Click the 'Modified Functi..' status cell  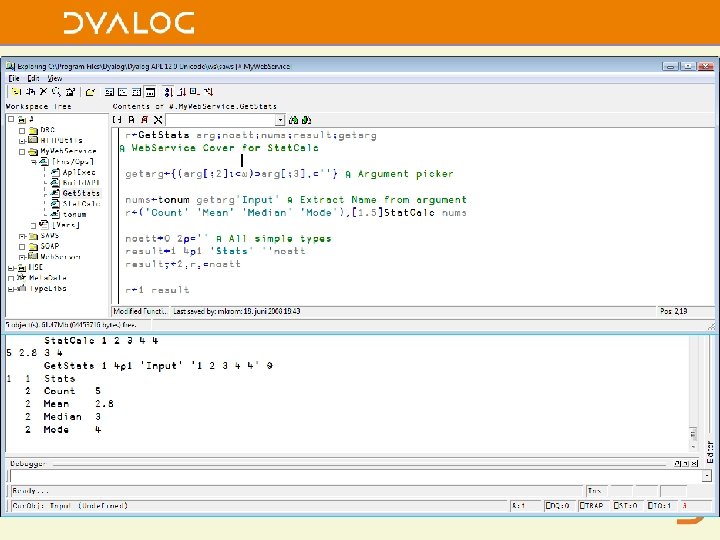click(x=140, y=311)
